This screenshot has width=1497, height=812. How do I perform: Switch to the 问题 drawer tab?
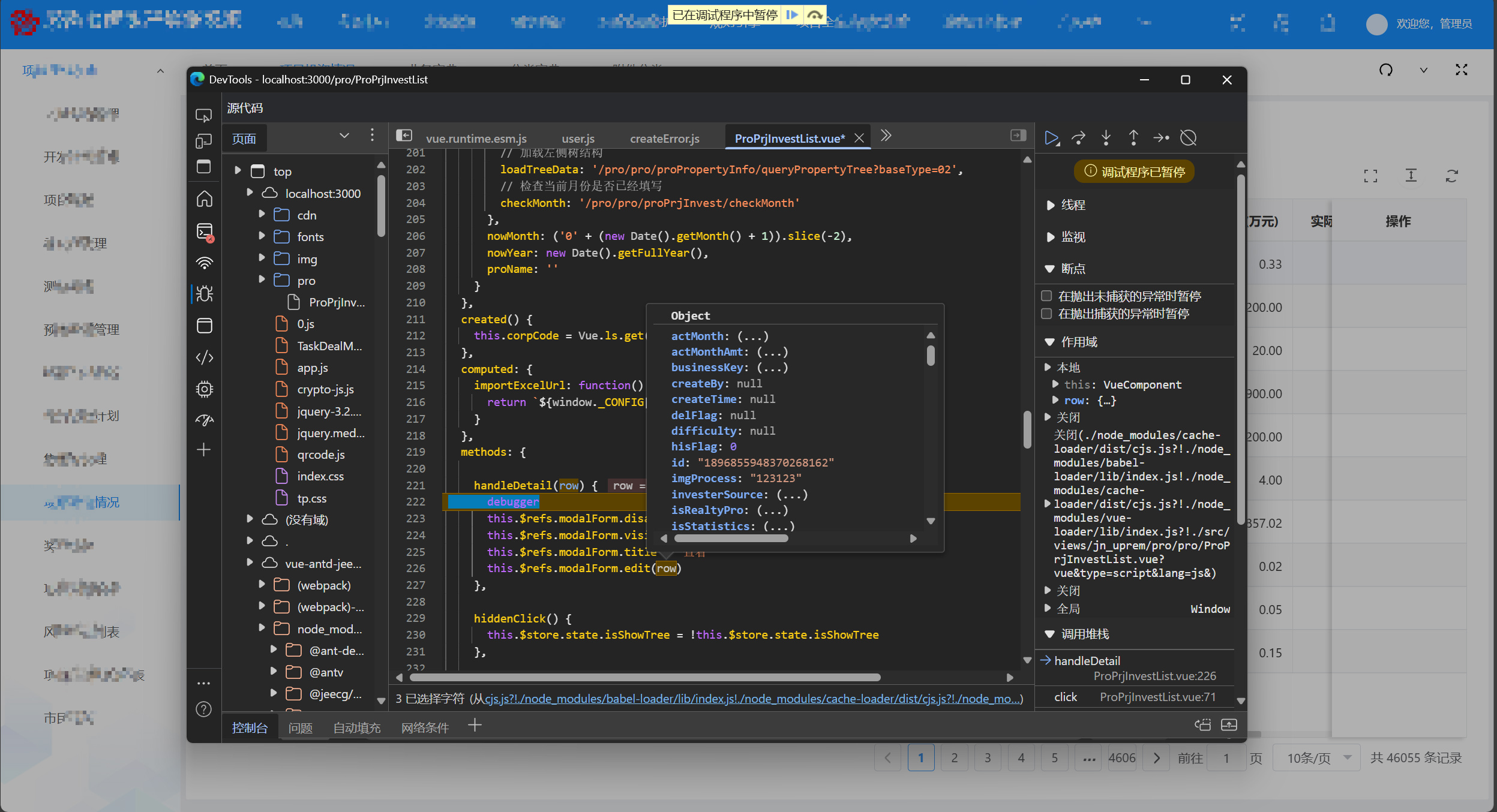300,727
